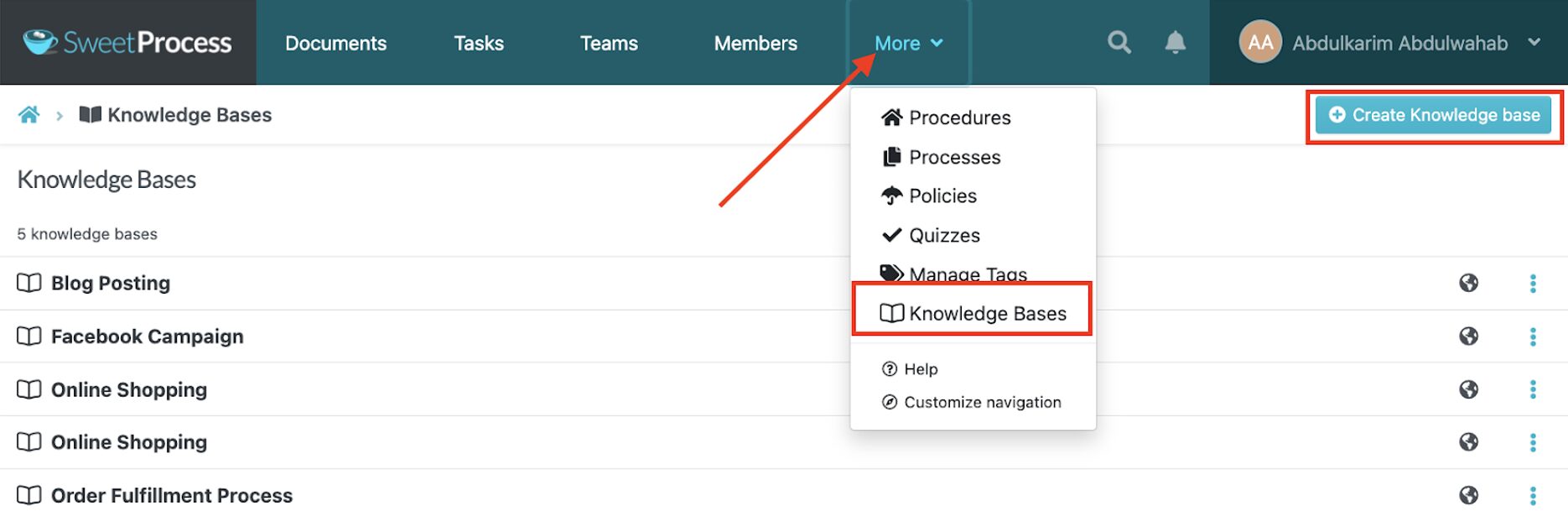Open the Members tab
Image resolution: width=1568 pixels, height=532 pixels.
(755, 43)
